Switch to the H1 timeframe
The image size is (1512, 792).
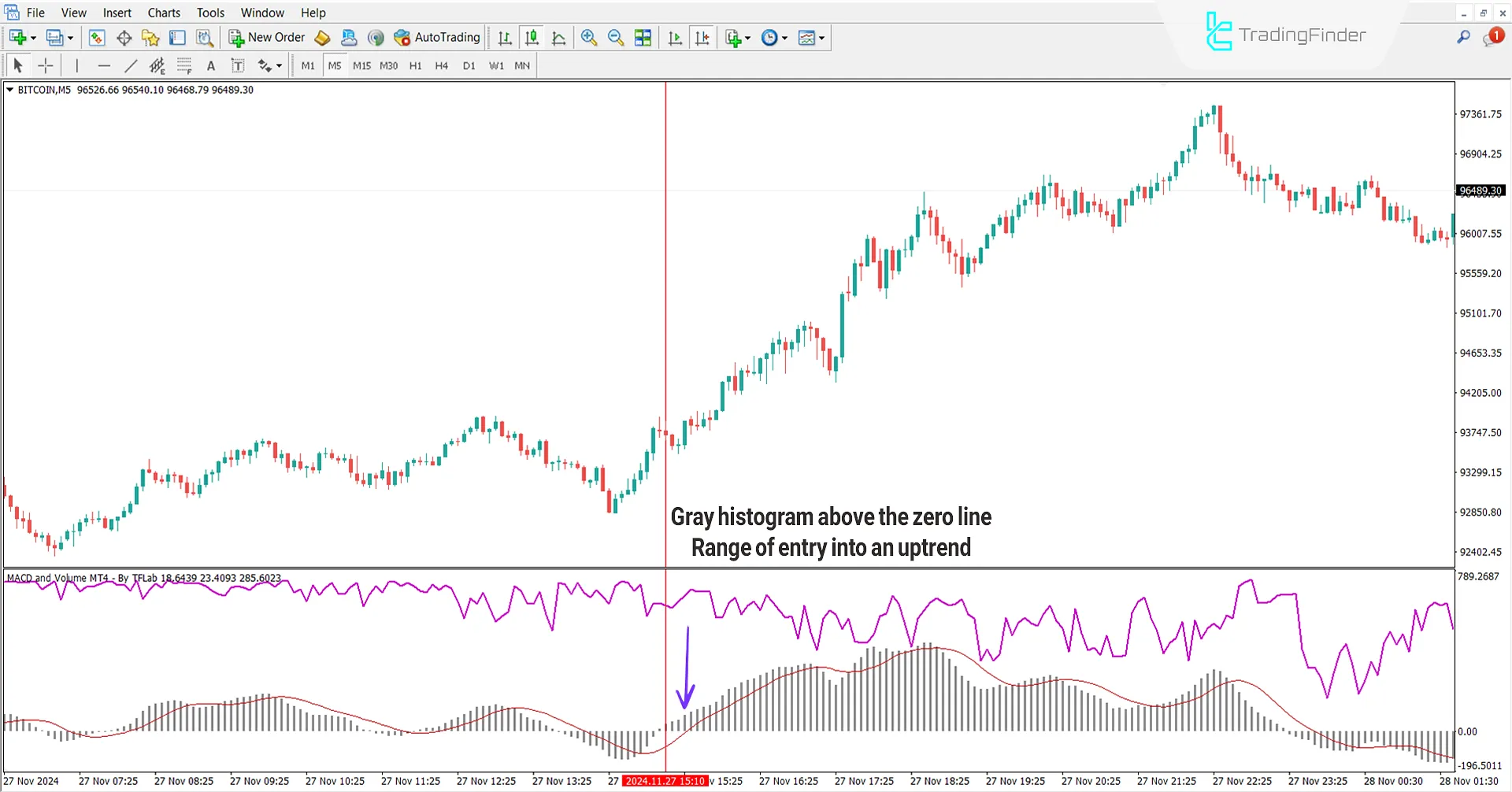[x=415, y=65]
